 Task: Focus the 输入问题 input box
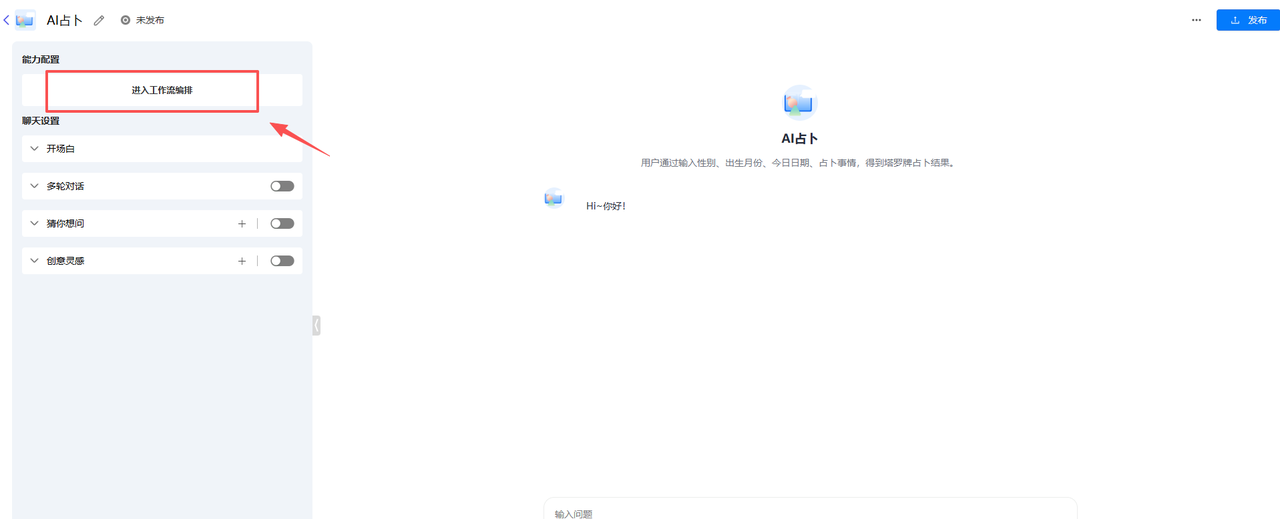click(x=810, y=508)
